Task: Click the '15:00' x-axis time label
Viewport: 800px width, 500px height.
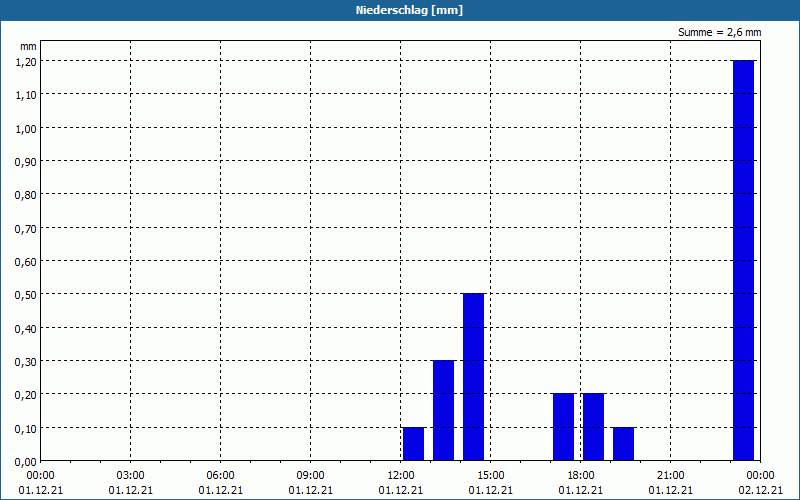Action: coord(491,476)
